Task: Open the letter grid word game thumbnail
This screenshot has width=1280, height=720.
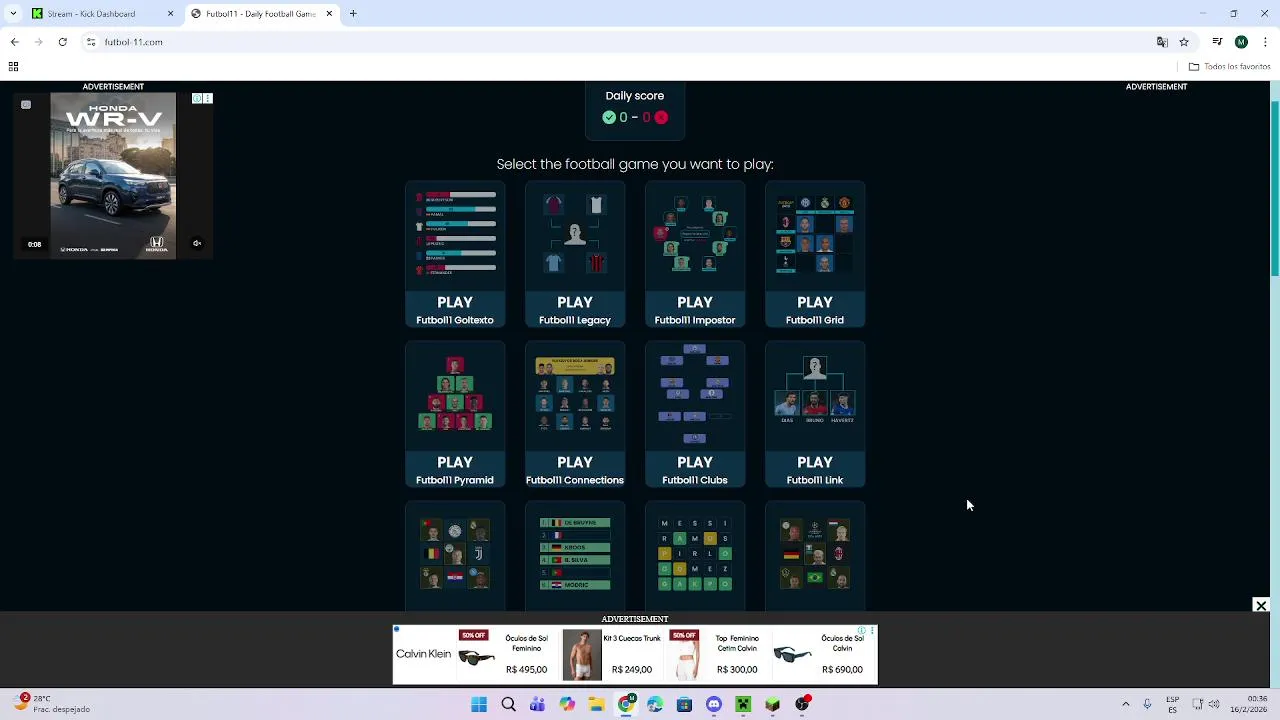Action: [695, 556]
